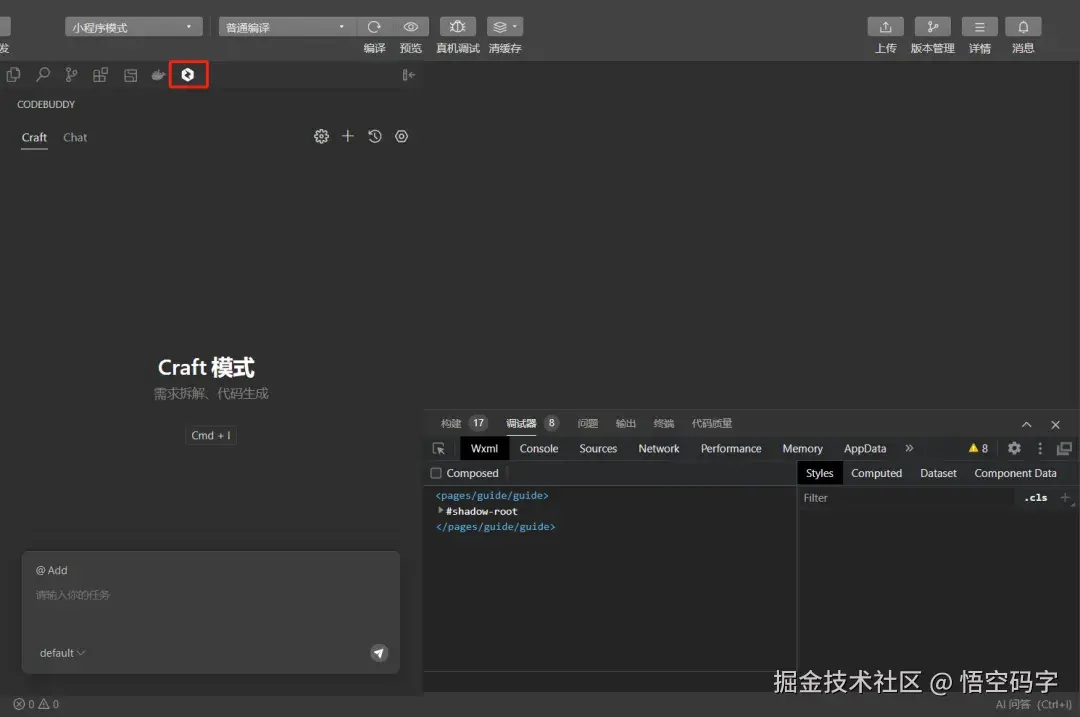Click the Docker whale icon in the sidebar
This screenshot has width=1080, height=717.
coord(158,74)
